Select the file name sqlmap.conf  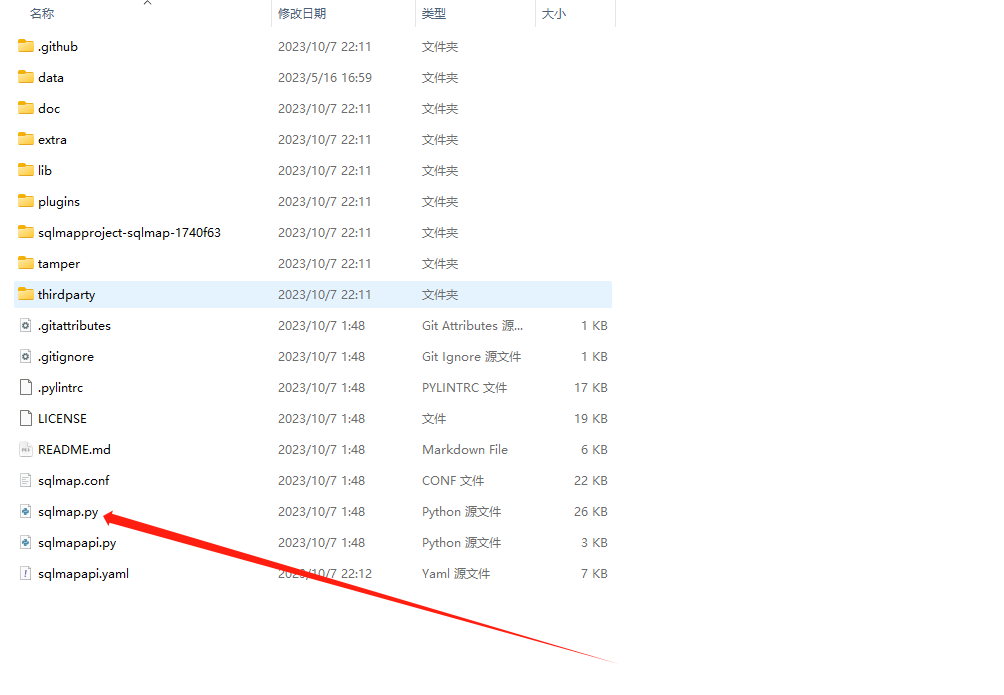pos(74,480)
